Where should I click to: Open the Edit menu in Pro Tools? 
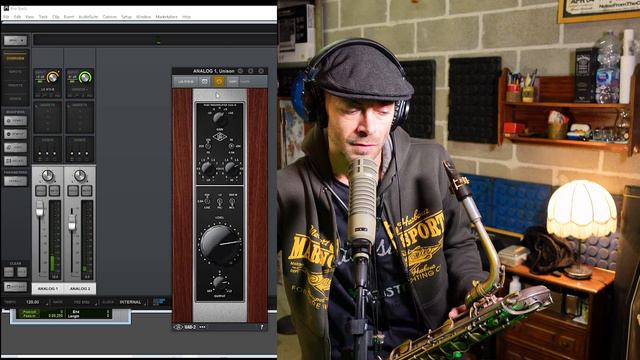coord(18,17)
